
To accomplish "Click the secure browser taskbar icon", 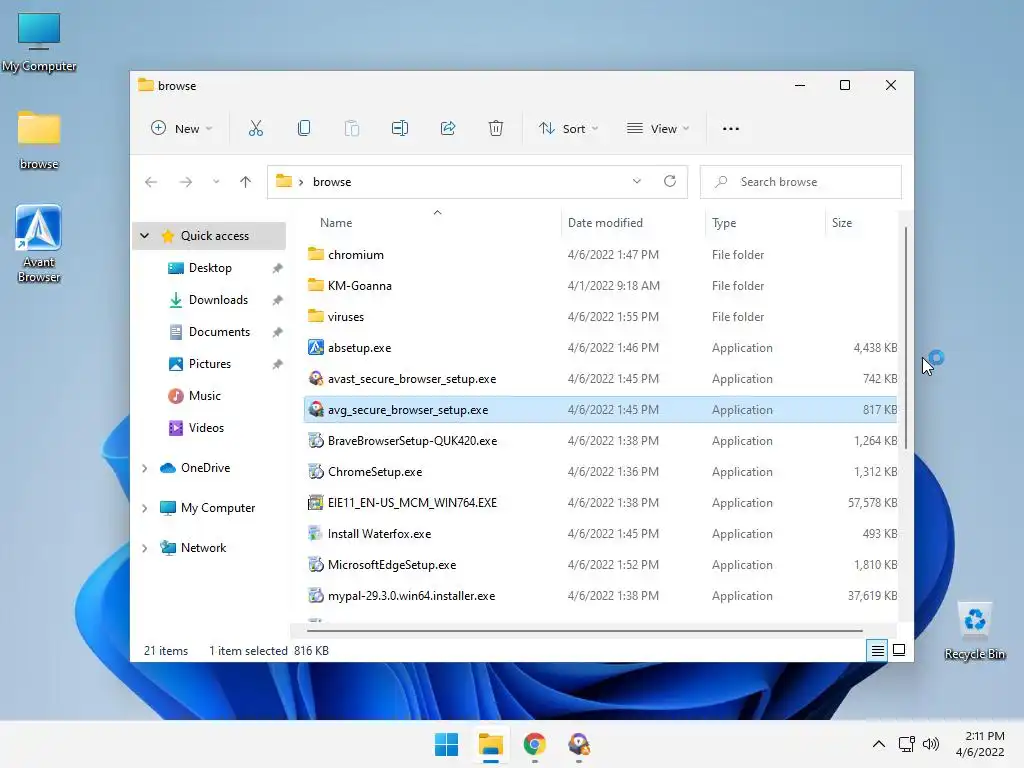I will click(579, 744).
